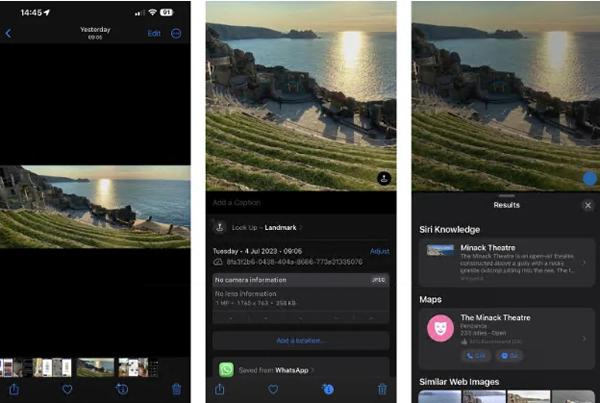Toggle the info button in the left phone toolbar
This screenshot has width=600, height=403.
point(122,389)
